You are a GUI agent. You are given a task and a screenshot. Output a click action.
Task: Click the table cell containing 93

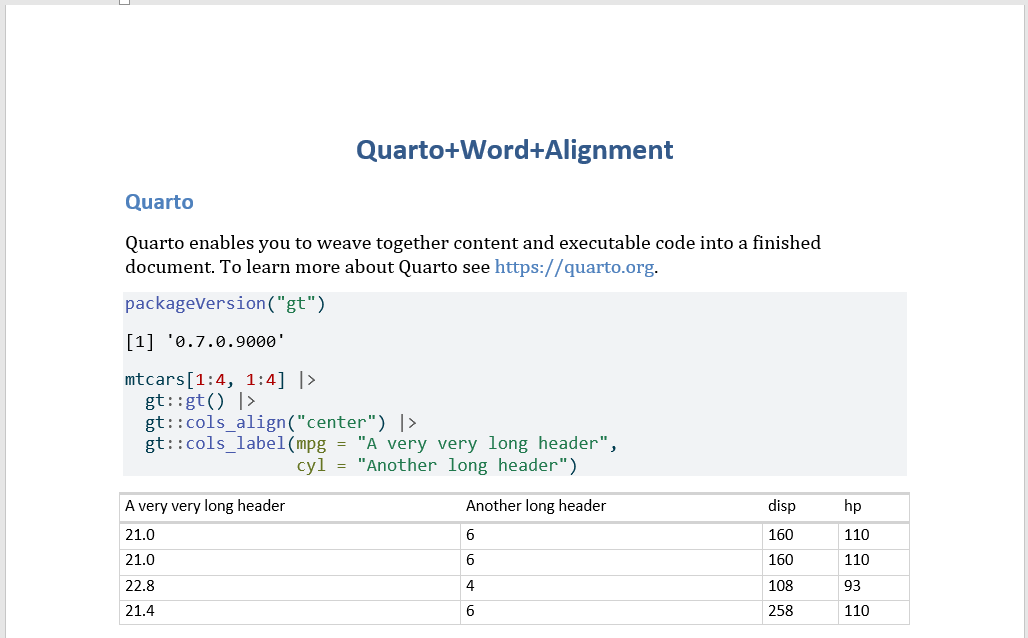(x=873, y=586)
